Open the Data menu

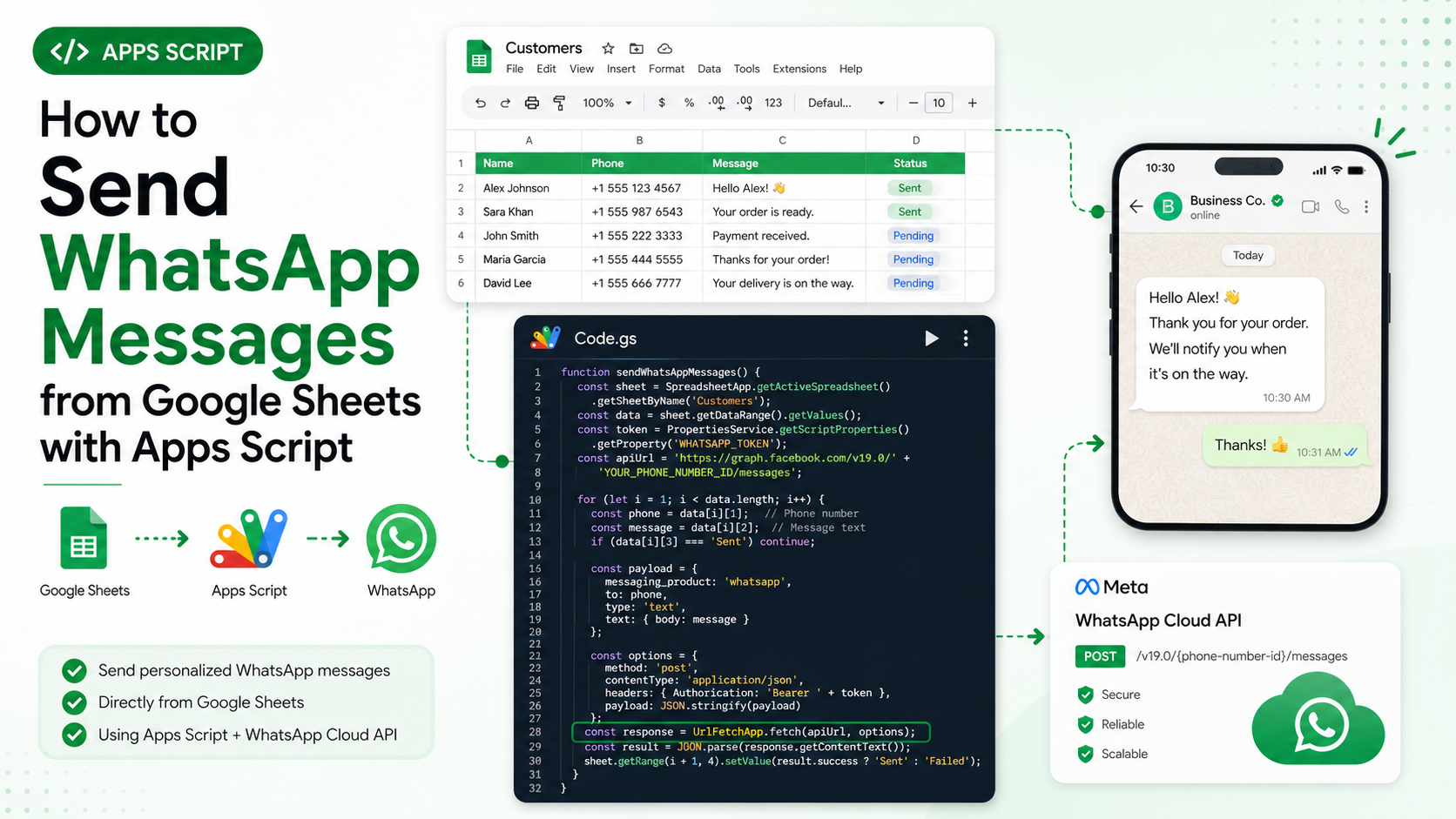coord(709,69)
